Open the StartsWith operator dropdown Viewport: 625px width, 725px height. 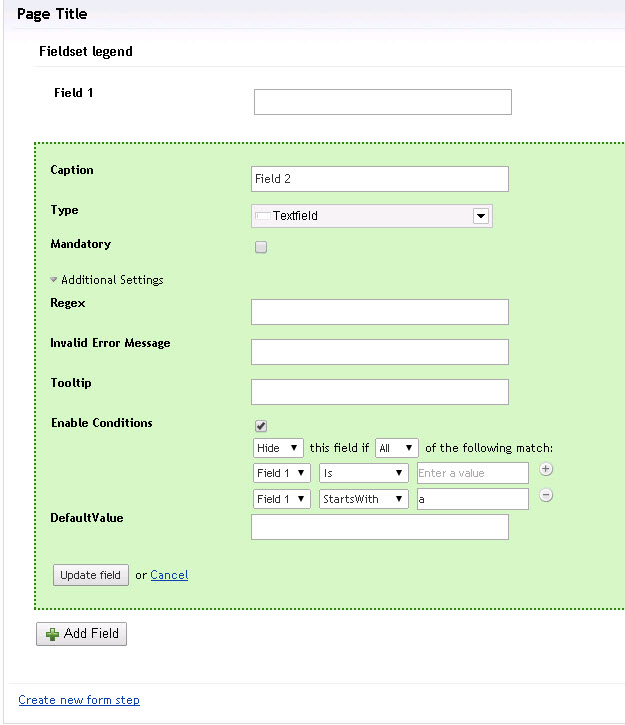point(364,499)
